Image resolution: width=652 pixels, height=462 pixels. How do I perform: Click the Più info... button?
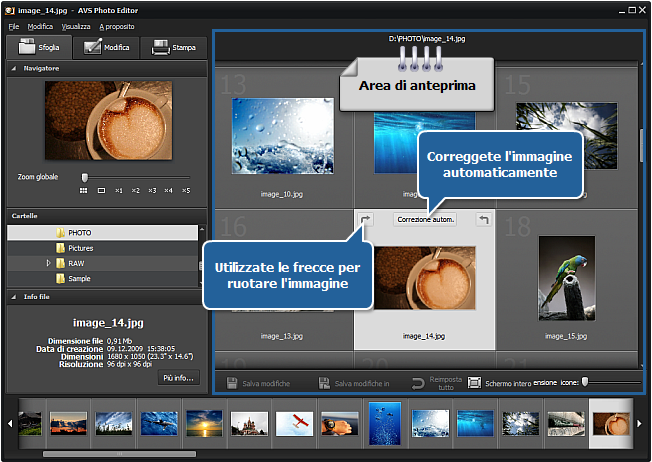click(178, 378)
